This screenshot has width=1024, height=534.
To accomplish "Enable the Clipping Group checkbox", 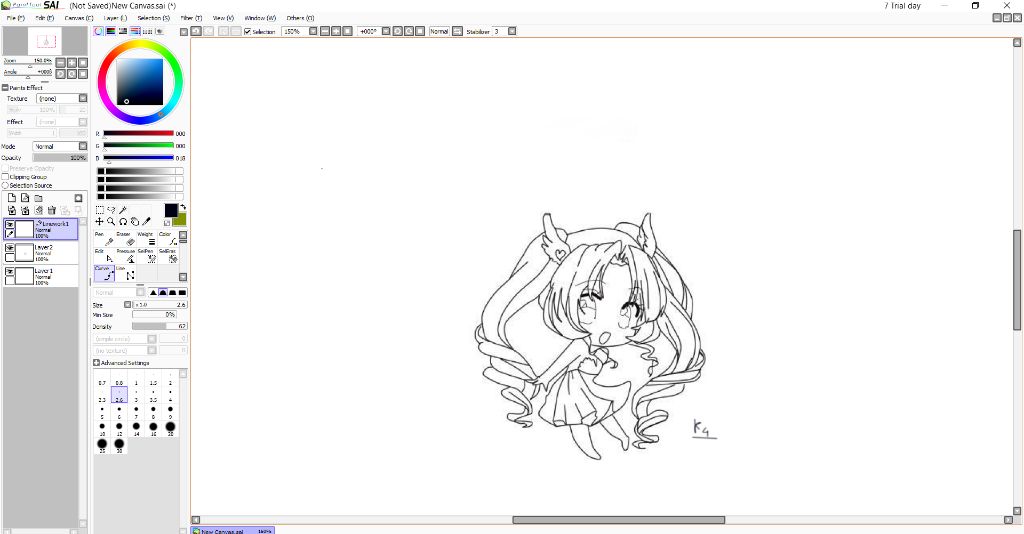I will pyautogui.click(x=5, y=177).
